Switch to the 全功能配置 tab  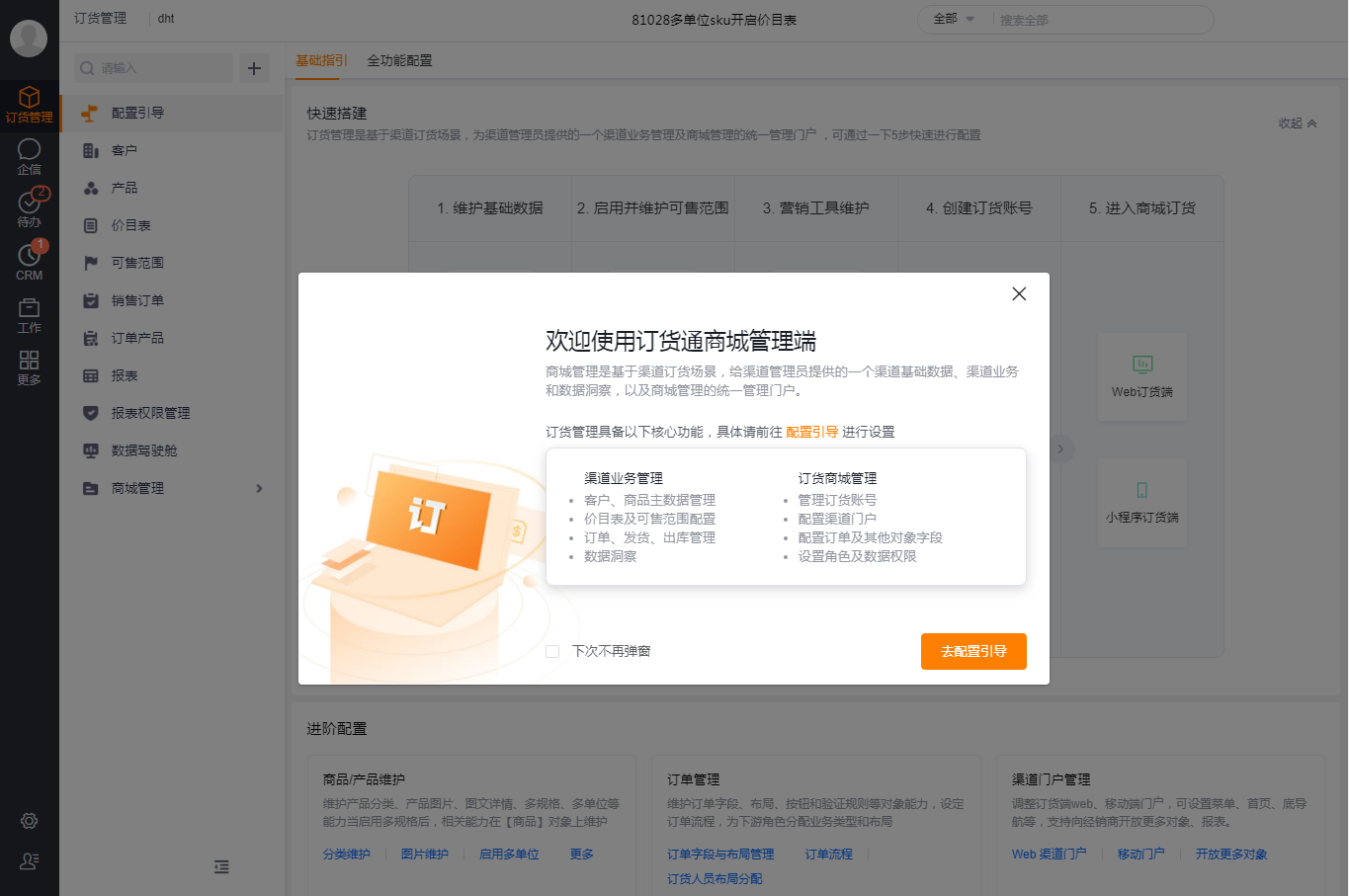click(399, 60)
